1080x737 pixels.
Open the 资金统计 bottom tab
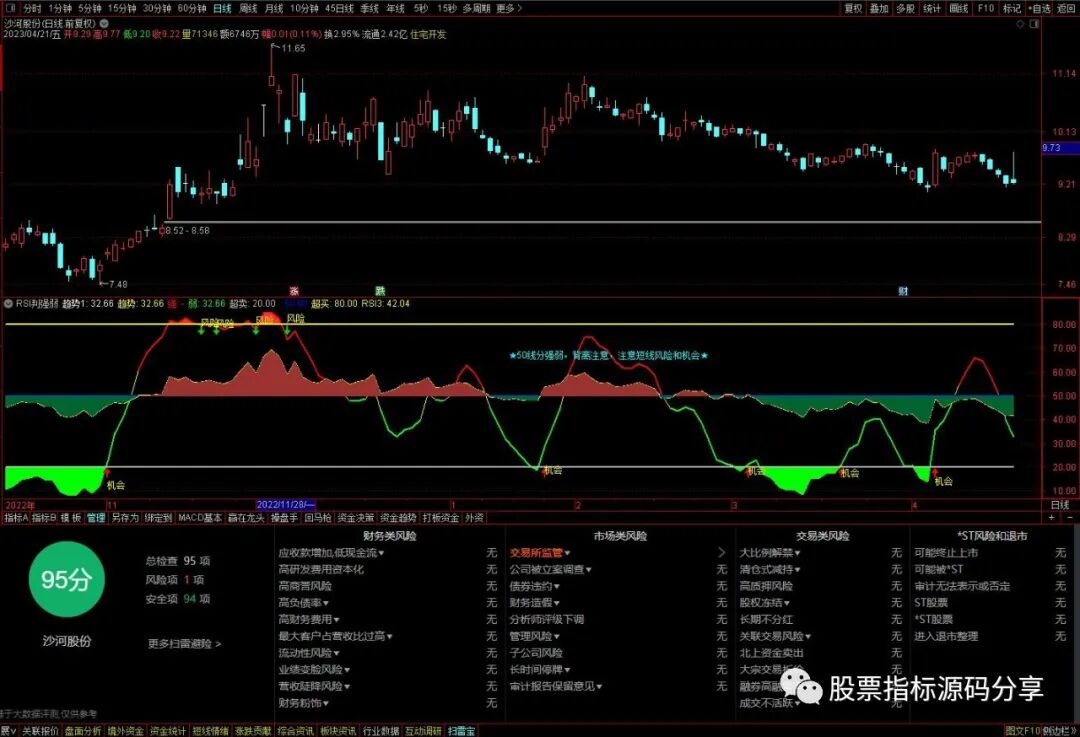pyautogui.click(x=168, y=731)
